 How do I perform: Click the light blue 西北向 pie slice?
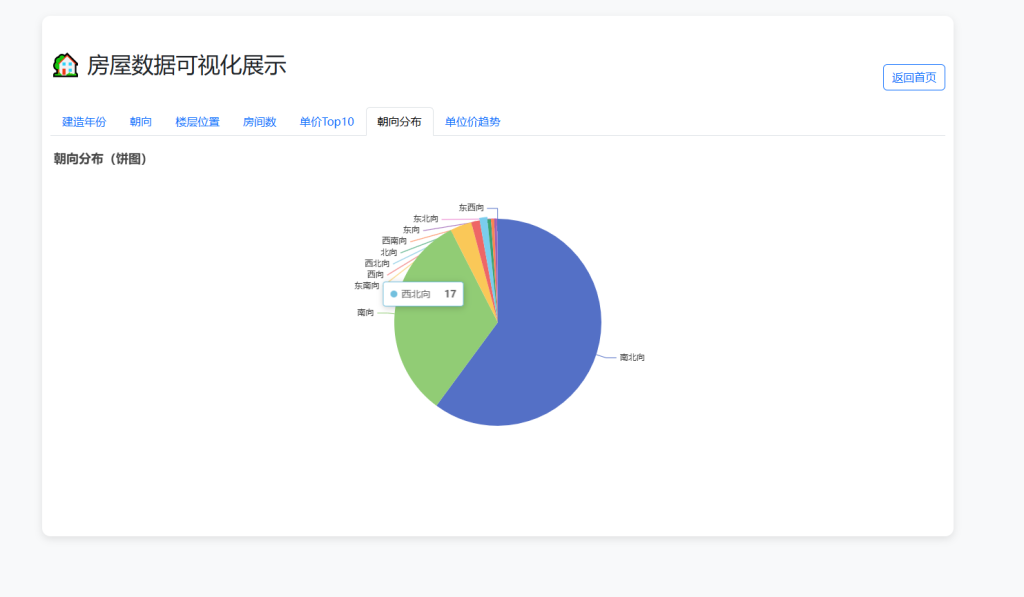point(484,225)
